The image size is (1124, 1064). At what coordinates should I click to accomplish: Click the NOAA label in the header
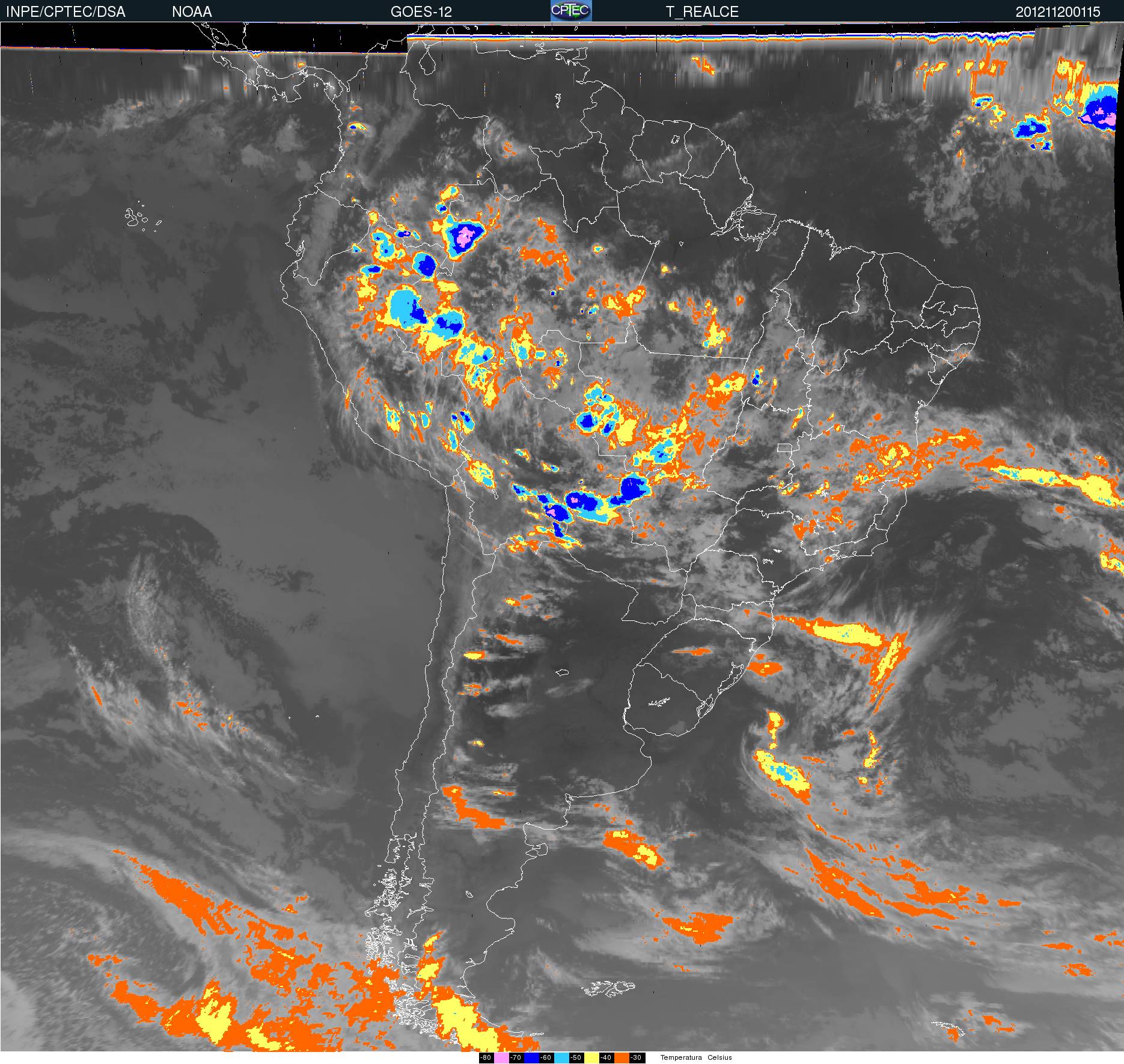tap(192, 12)
